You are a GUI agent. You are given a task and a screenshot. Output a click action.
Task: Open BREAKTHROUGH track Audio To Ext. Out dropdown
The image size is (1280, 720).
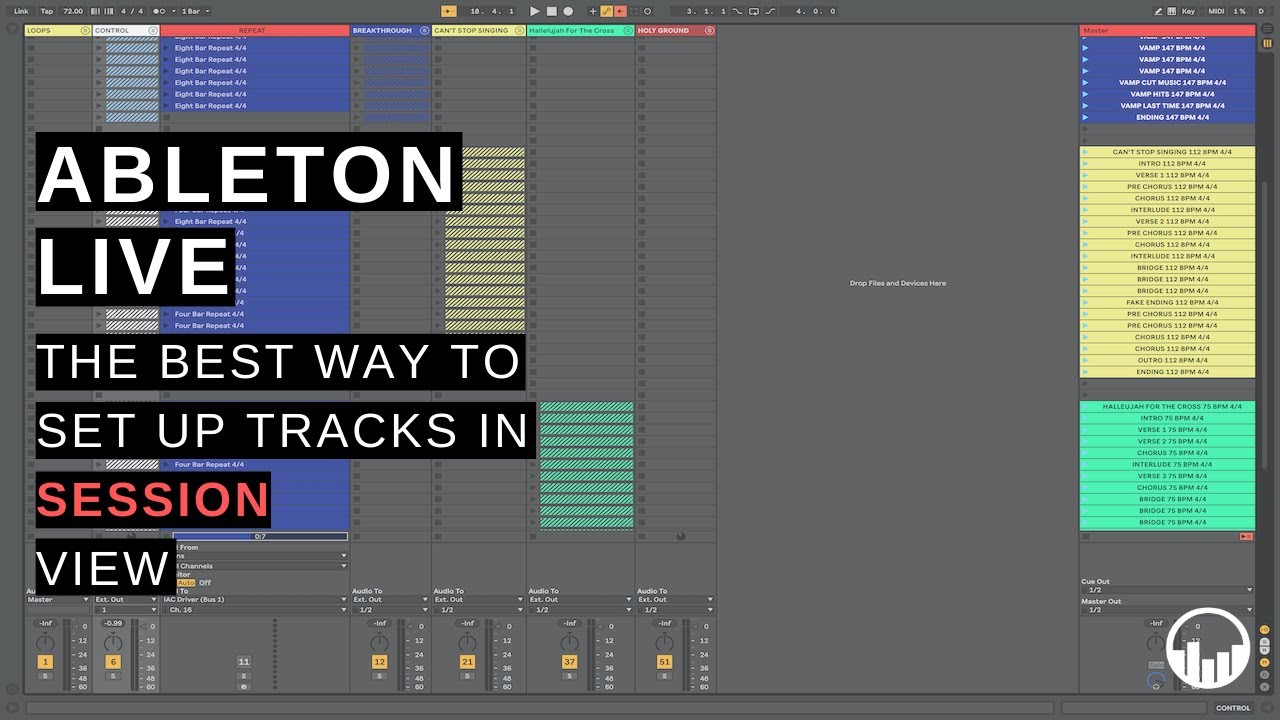click(390, 600)
